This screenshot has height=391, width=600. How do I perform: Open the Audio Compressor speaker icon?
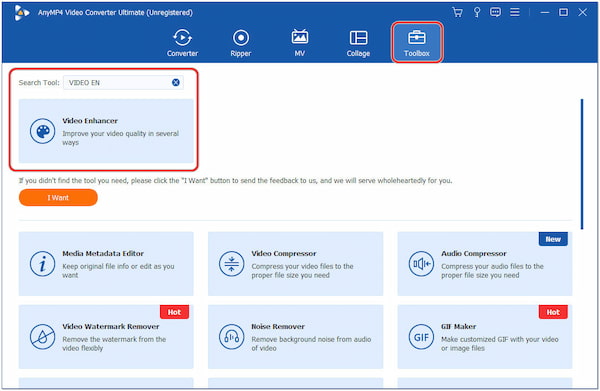pos(421,264)
